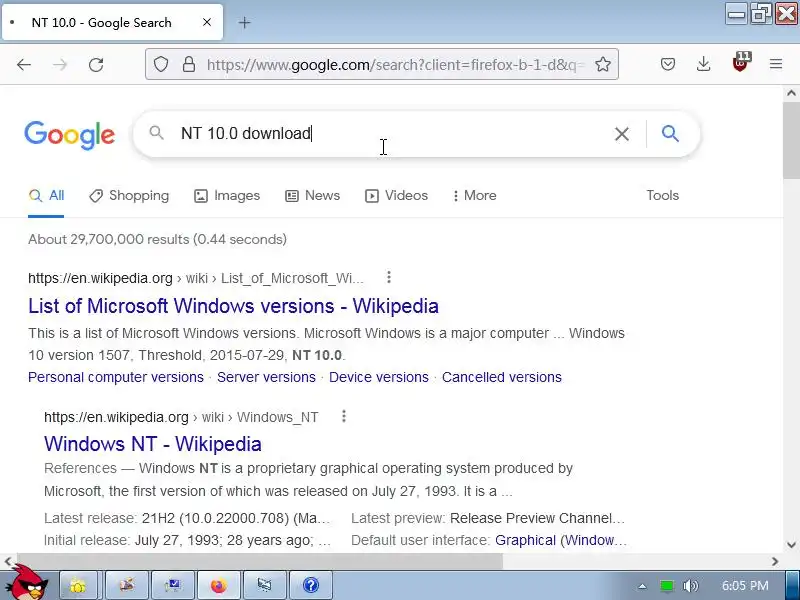Go back to the previous page
This screenshot has height=600, width=800.
(24, 64)
